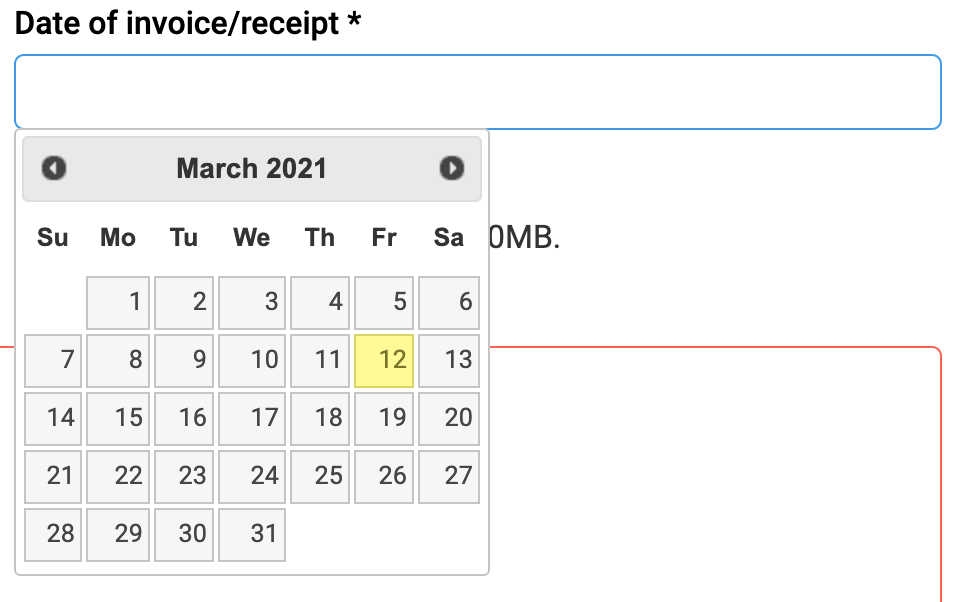The width and height of the screenshot is (968, 602).
Task: Choose March 5 on the datepicker
Action: [384, 302]
